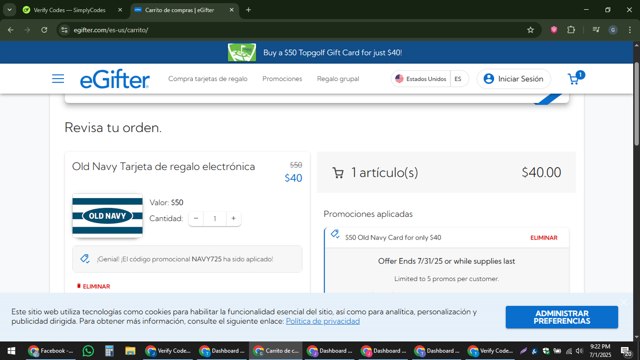Open the media controls icon in toolbar
The width and height of the screenshot is (640, 360).
596,30
